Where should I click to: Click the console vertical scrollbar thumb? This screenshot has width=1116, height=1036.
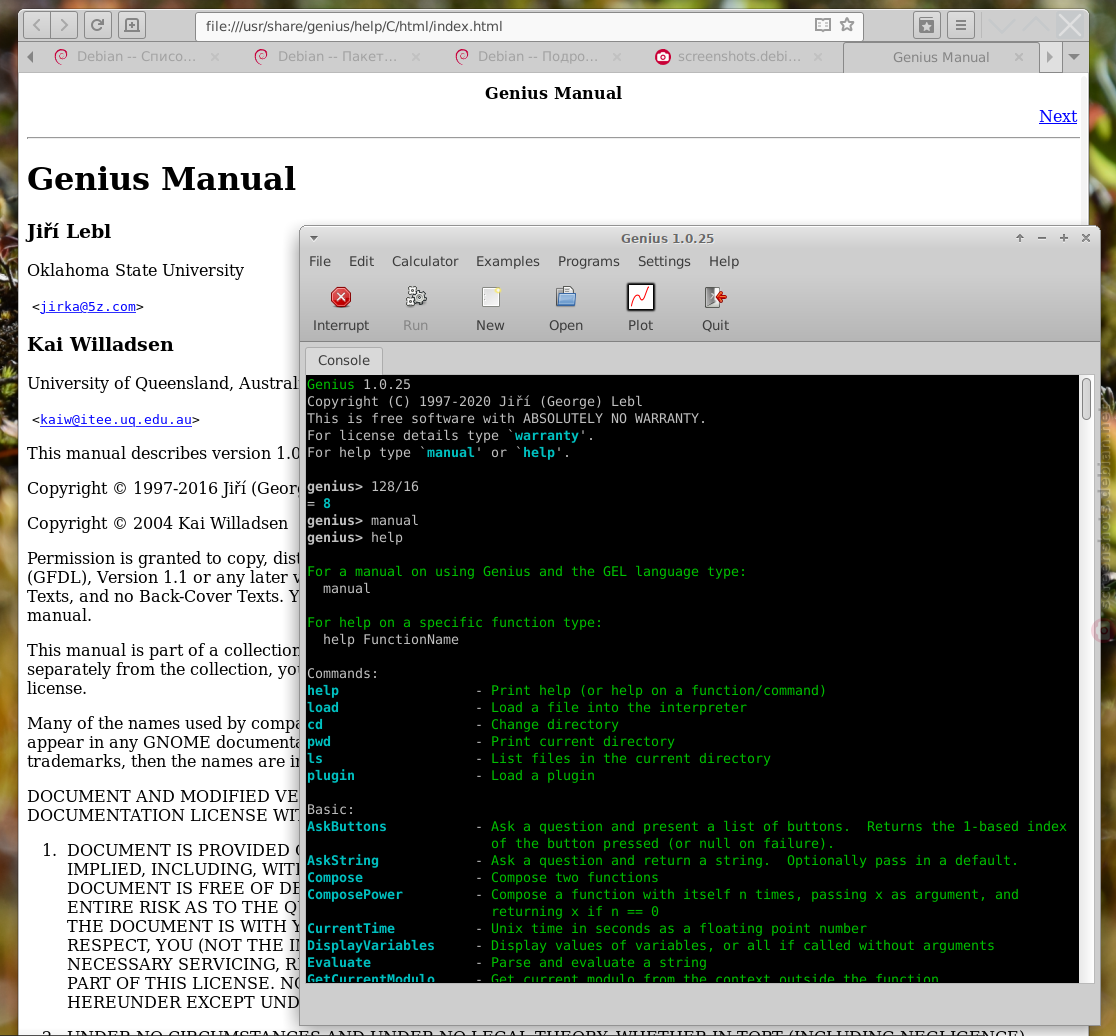[x=1086, y=398]
